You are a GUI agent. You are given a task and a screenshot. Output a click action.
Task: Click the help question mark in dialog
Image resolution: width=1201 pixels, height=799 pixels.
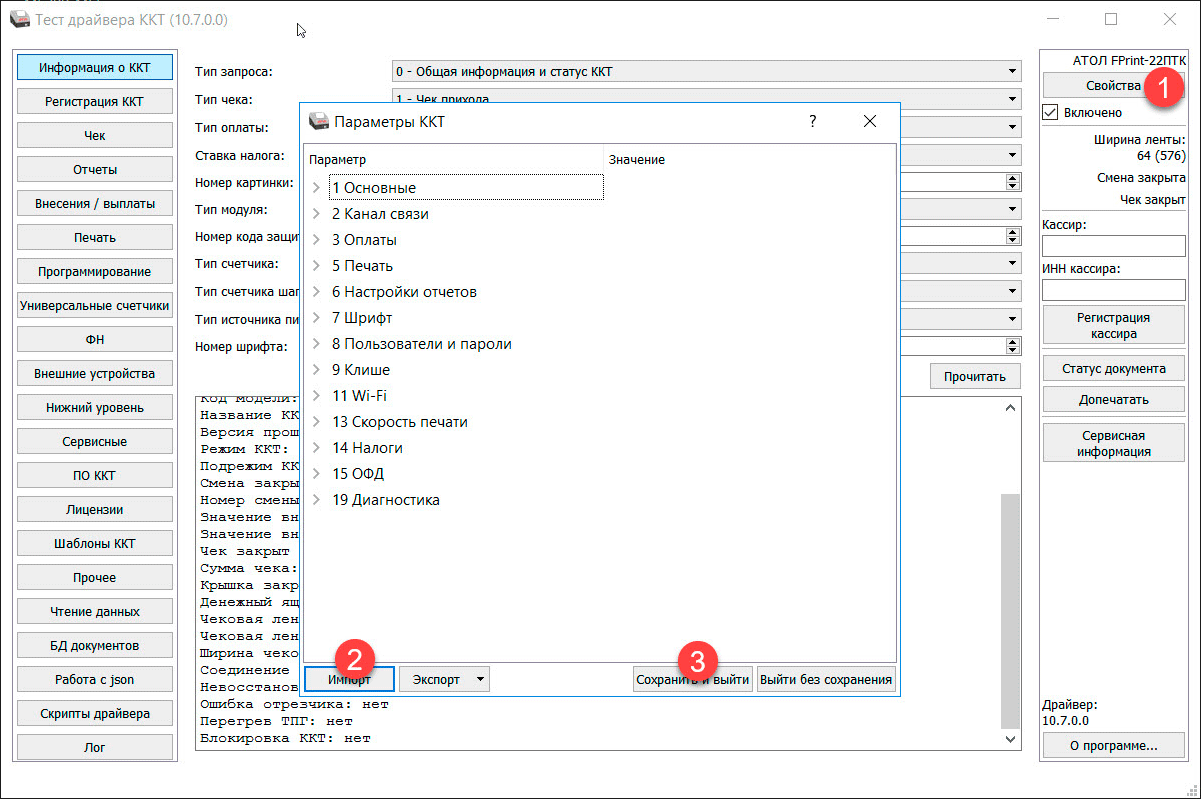812,121
